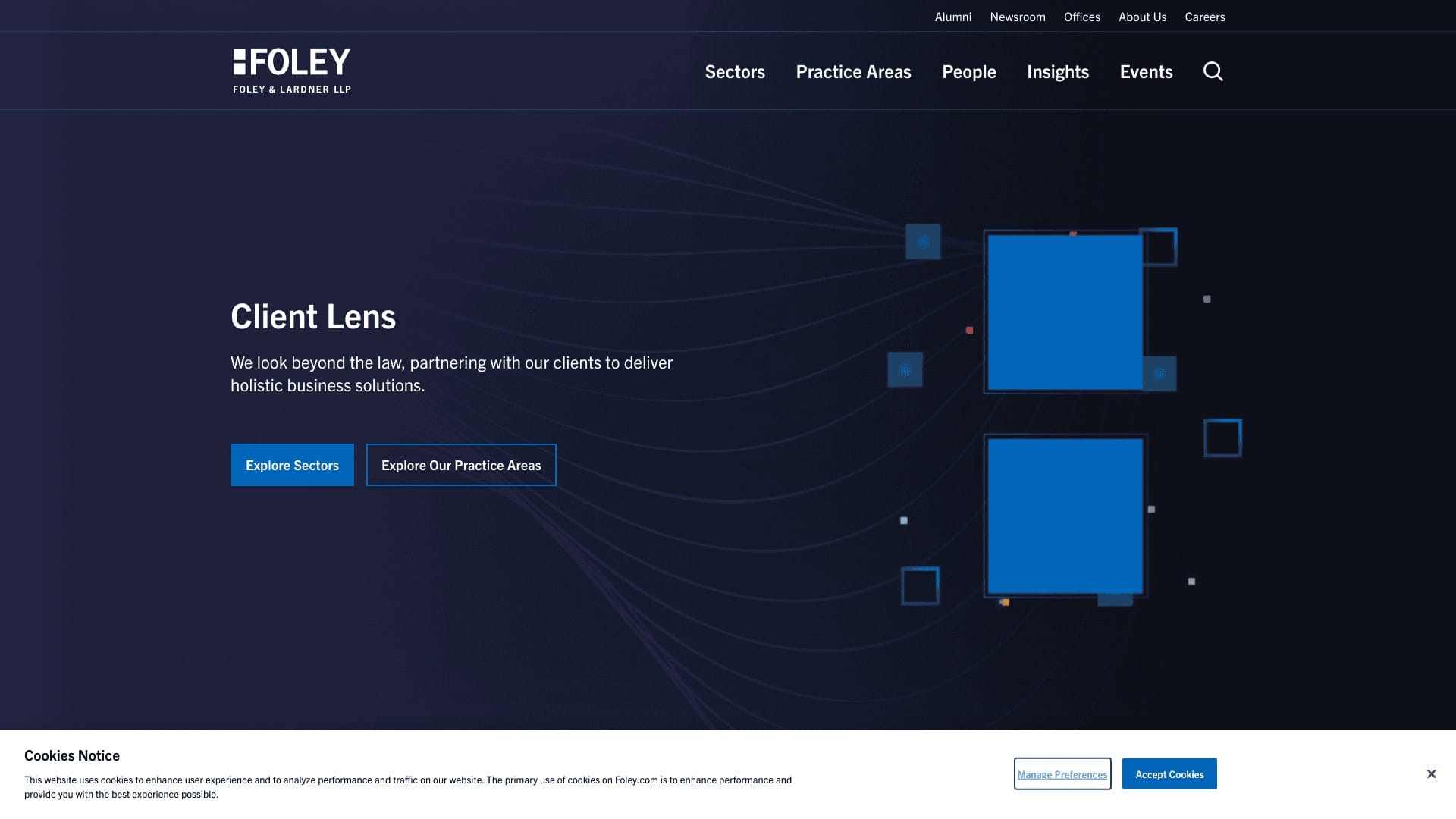Screen dimensions: 1456x819
Task: Open the Practice Areas navigation menu
Action: pos(853,71)
